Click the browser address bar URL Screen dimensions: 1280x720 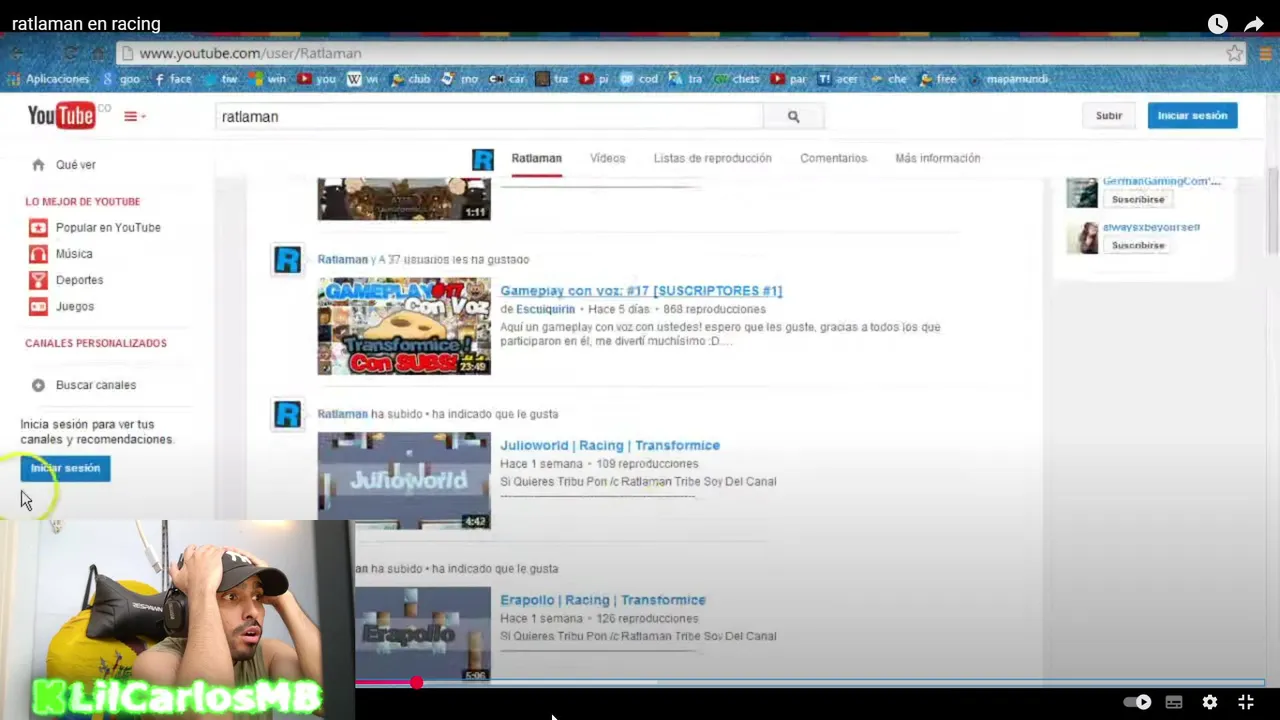click(250, 53)
